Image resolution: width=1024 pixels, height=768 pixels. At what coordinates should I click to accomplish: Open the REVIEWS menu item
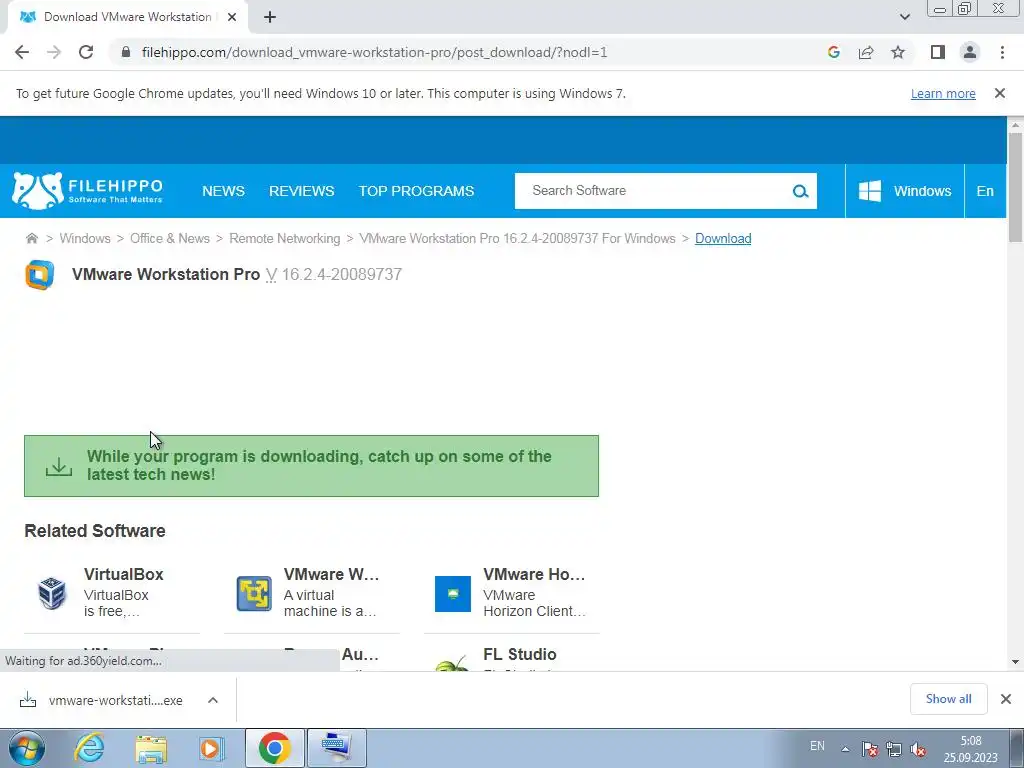point(302,191)
